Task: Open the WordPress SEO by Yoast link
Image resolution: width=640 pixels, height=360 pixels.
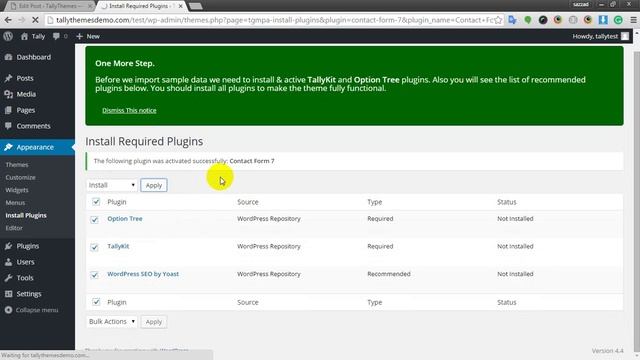Action: click(143, 274)
